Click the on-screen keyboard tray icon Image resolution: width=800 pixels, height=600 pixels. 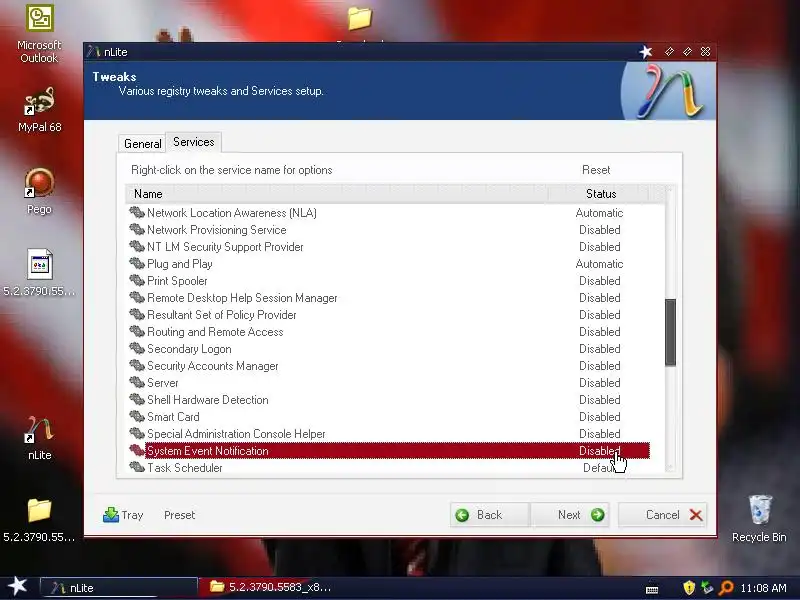pos(652,590)
